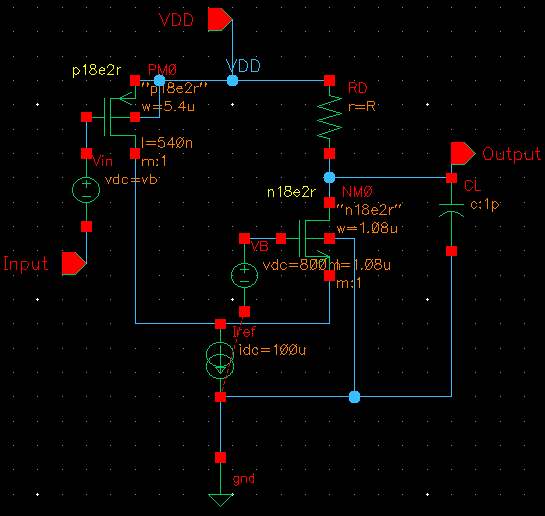The width and height of the screenshot is (545, 516).
Task: Select the VB voltage source circle
Action: click(x=244, y=275)
